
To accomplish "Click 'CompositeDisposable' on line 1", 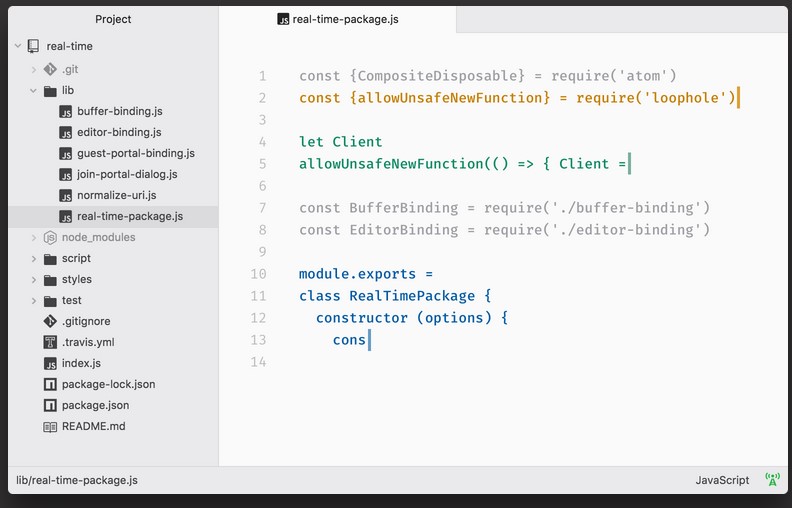I will (437, 76).
